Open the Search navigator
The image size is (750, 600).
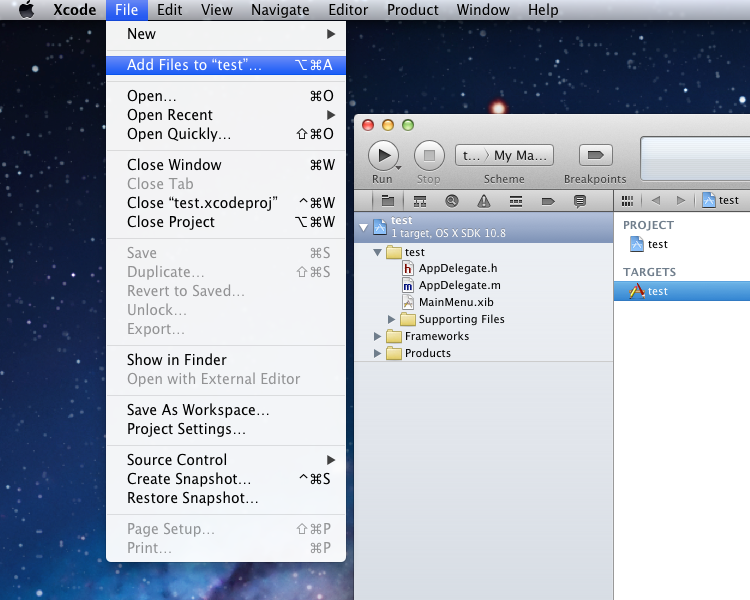[452, 201]
